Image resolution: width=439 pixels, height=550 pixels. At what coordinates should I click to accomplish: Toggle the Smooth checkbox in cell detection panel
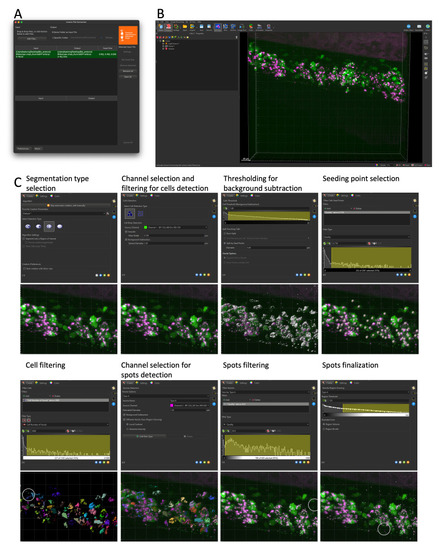pos(126,232)
